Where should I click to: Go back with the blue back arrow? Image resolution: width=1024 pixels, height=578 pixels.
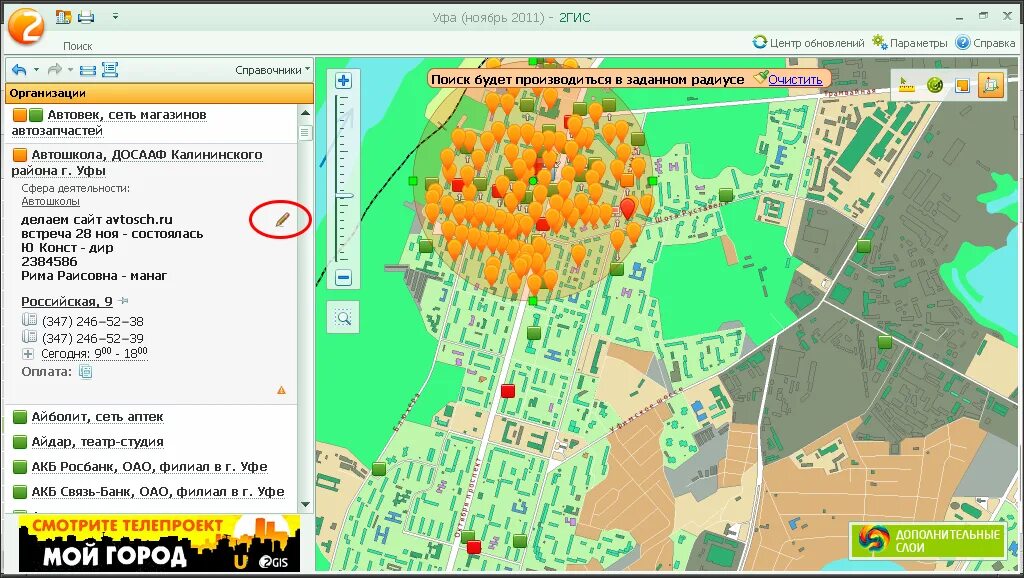tap(19, 69)
